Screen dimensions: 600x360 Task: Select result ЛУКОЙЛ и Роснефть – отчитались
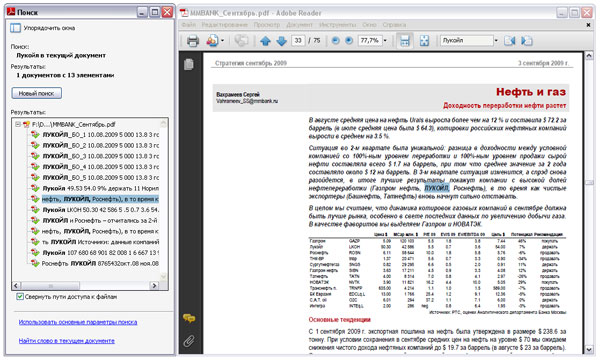click(x=99, y=220)
